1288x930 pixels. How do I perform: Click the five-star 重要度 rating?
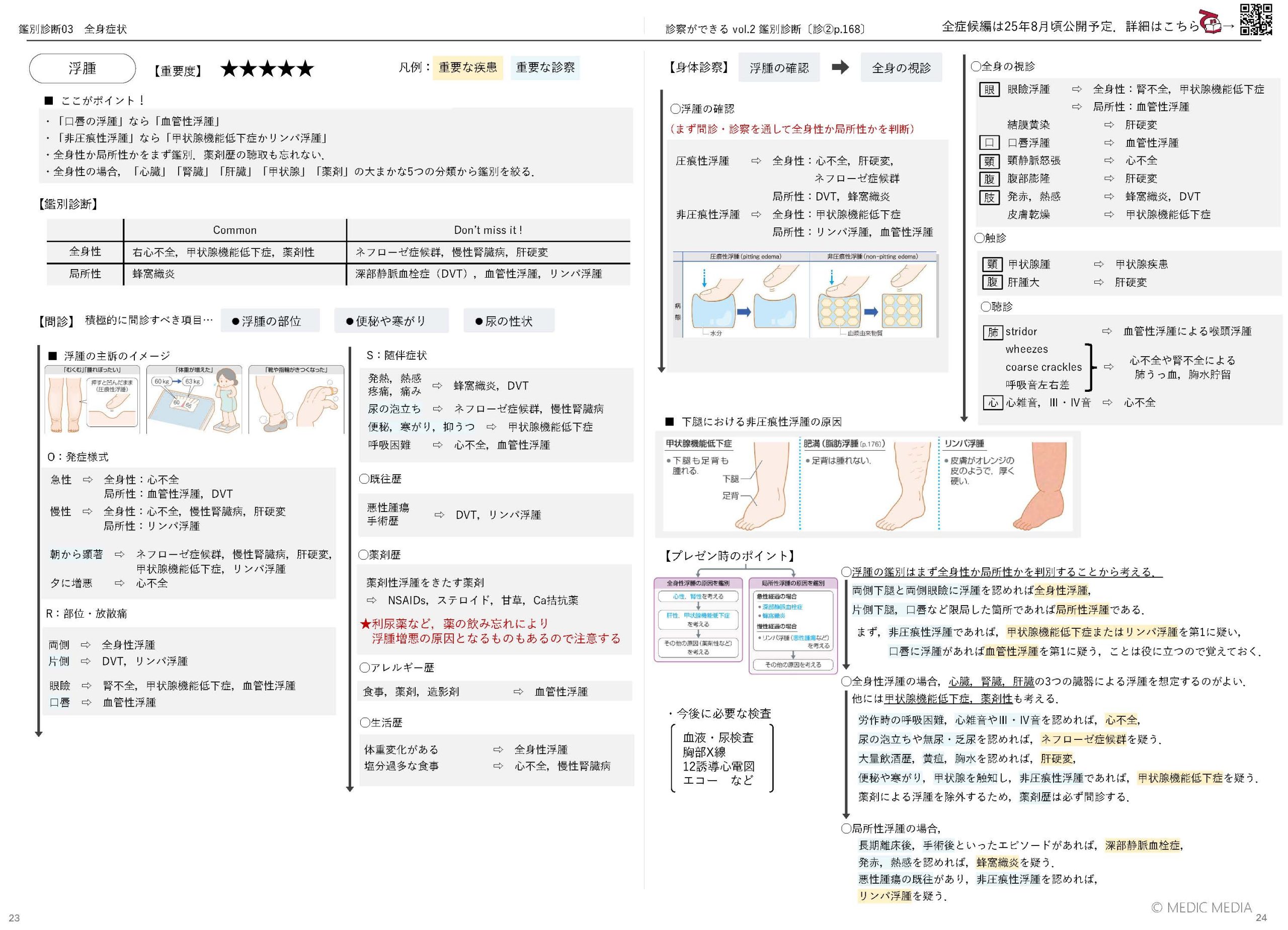point(267,69)
